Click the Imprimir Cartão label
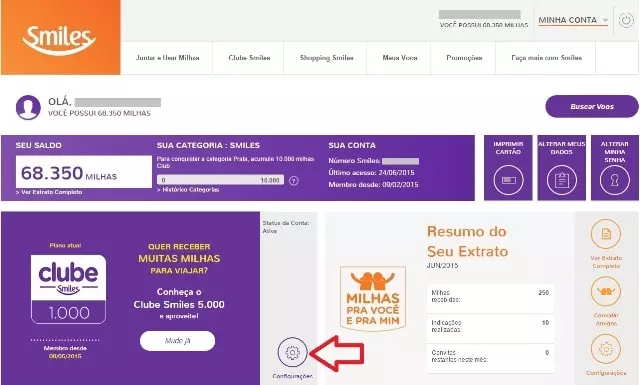The width and height of the screenshot is (640, 385). (x=508, y=148)
